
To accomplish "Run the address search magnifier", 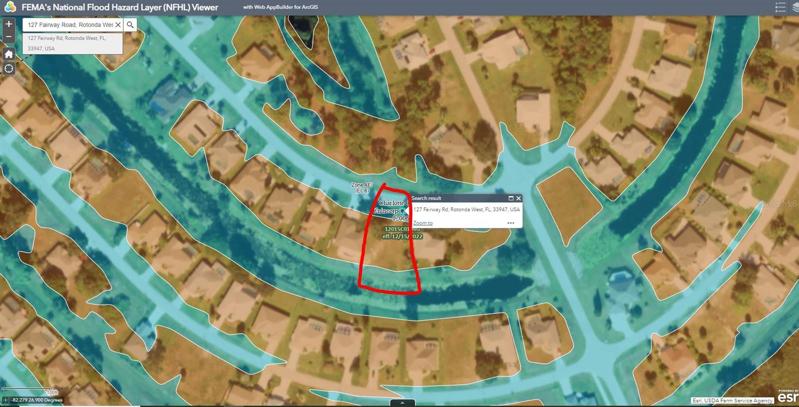I will click(x=130, y=24).
